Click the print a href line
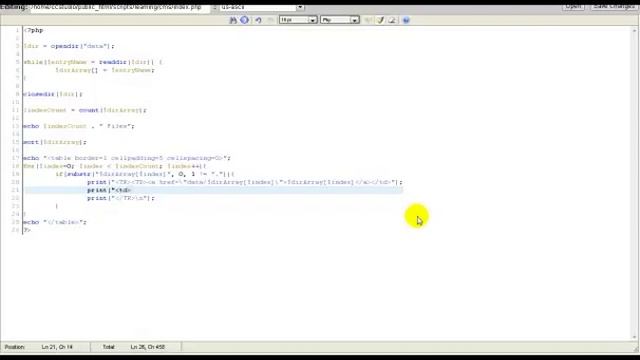The image size is (640, 360). (x=244, y=182)
